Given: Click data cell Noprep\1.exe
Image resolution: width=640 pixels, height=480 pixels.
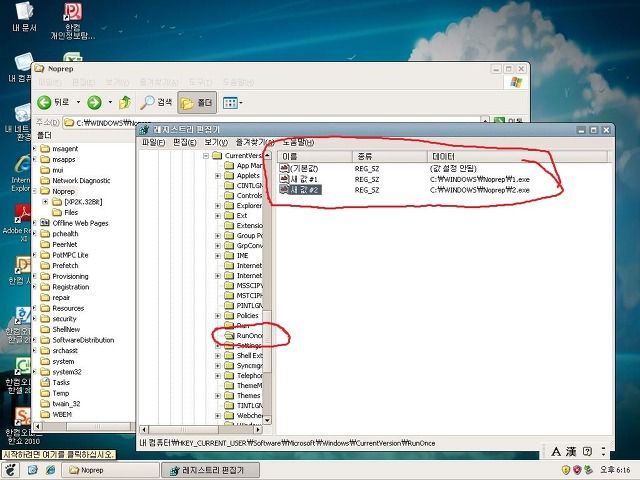Looking at the screenshot, I should pos(480,179).
